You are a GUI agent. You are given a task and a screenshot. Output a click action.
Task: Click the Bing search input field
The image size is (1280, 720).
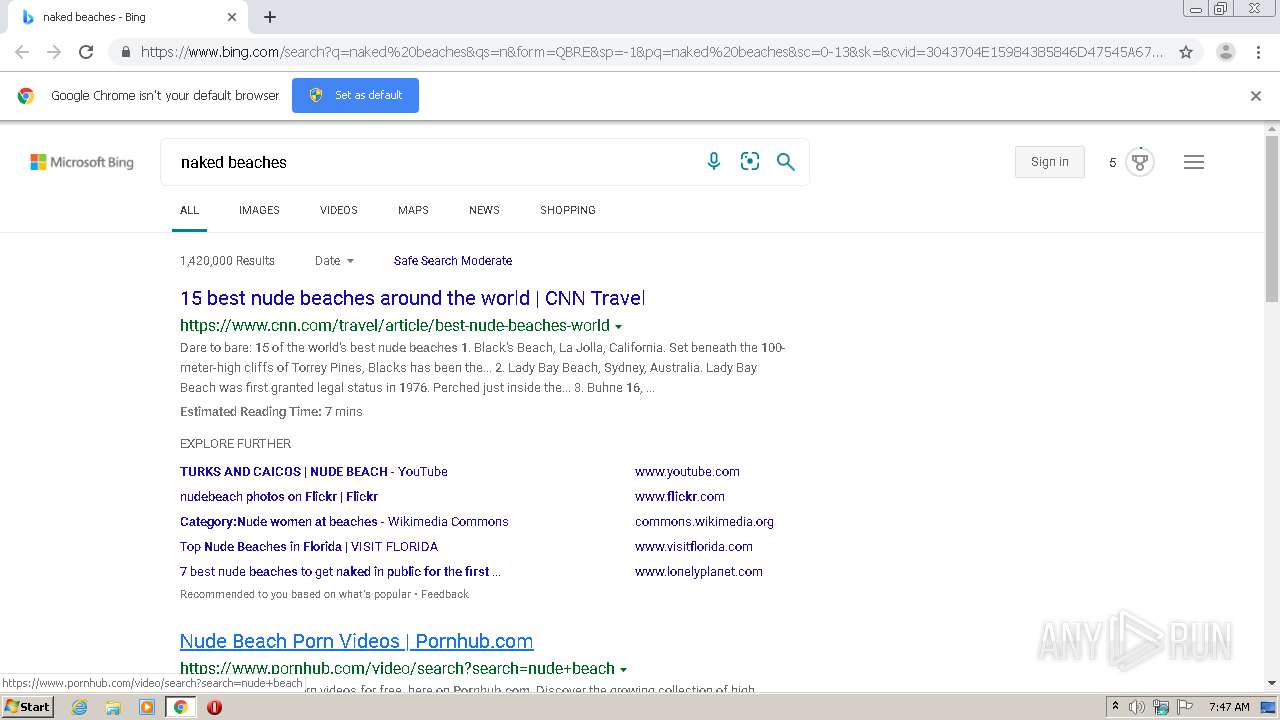pos(435,162)
